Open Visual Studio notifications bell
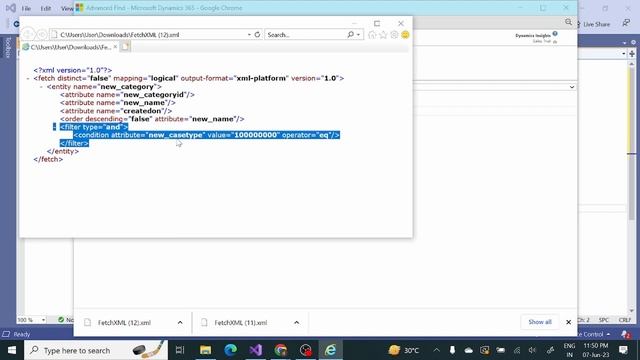This screenshot has height=360, width=640. [x=625, y=334]
